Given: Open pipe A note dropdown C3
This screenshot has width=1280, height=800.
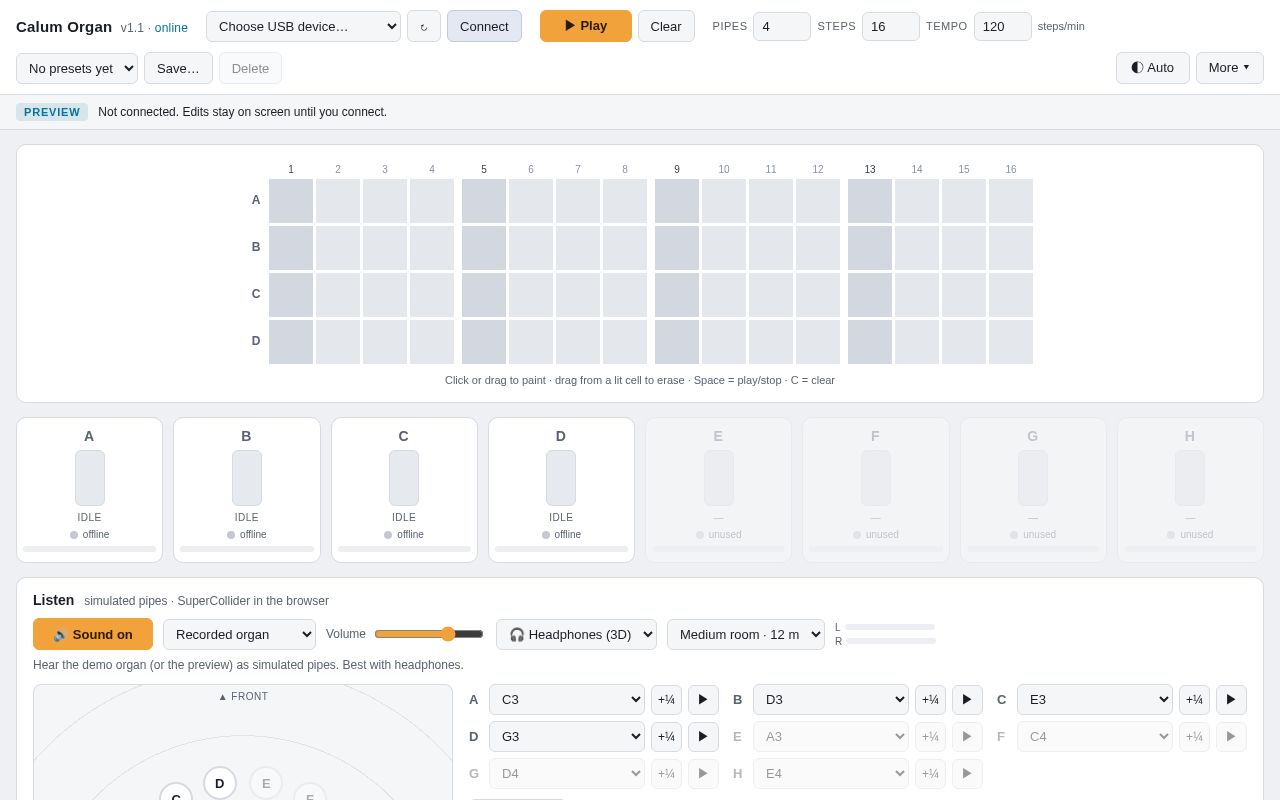Looking at the screenshot, I should click(x=567, y=700).
